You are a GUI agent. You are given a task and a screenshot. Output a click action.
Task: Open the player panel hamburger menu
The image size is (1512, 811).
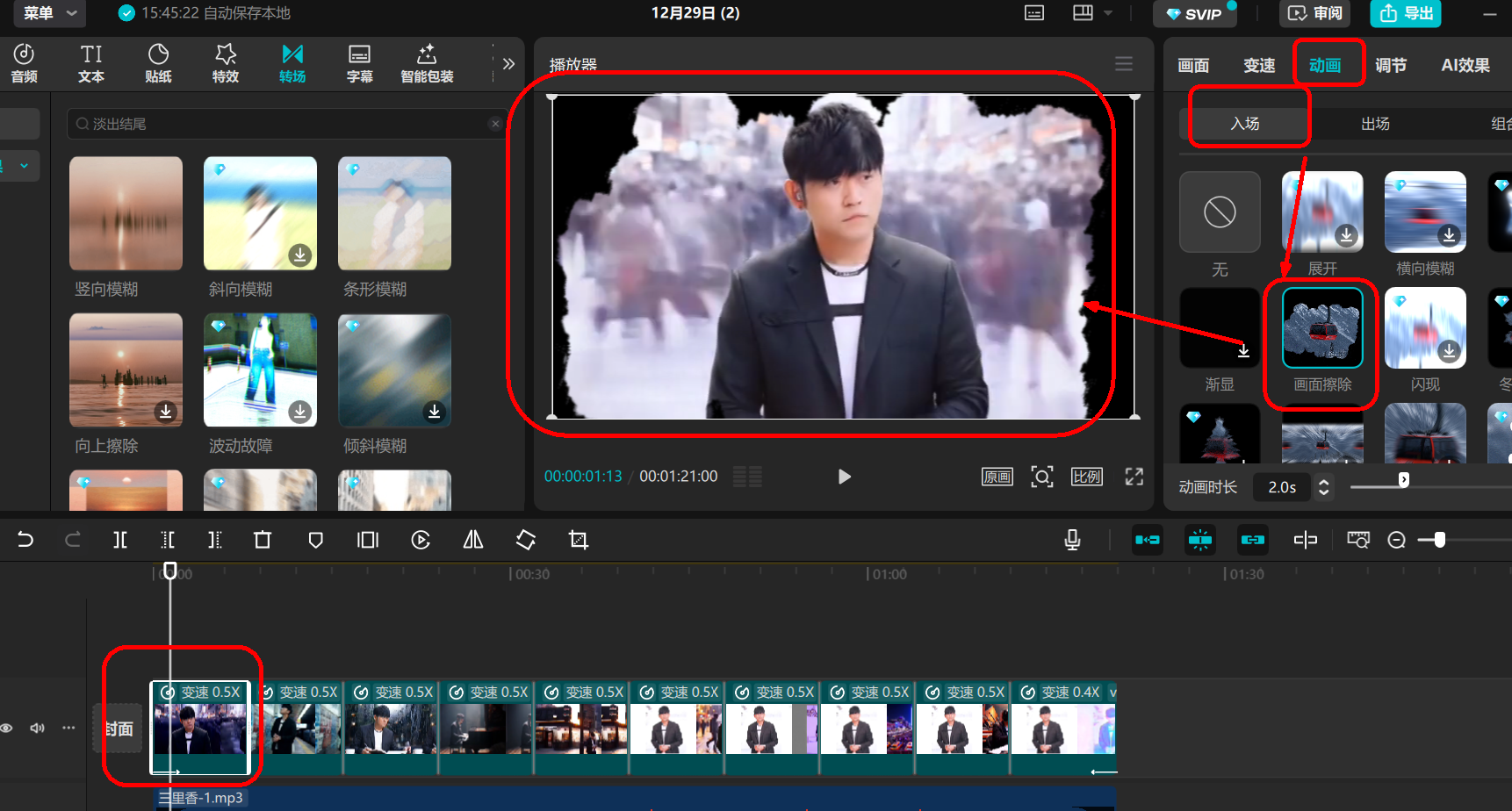click(x=1124, y=64)
